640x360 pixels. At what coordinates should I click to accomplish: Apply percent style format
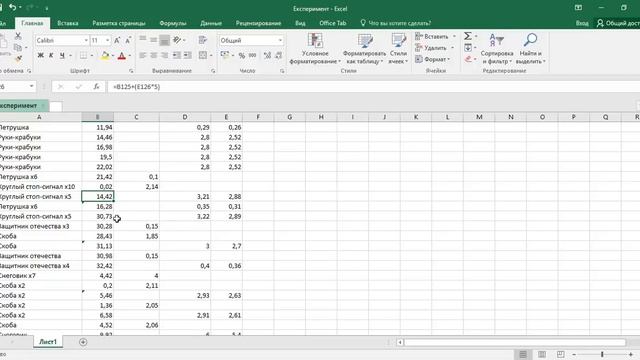[242, 56]
